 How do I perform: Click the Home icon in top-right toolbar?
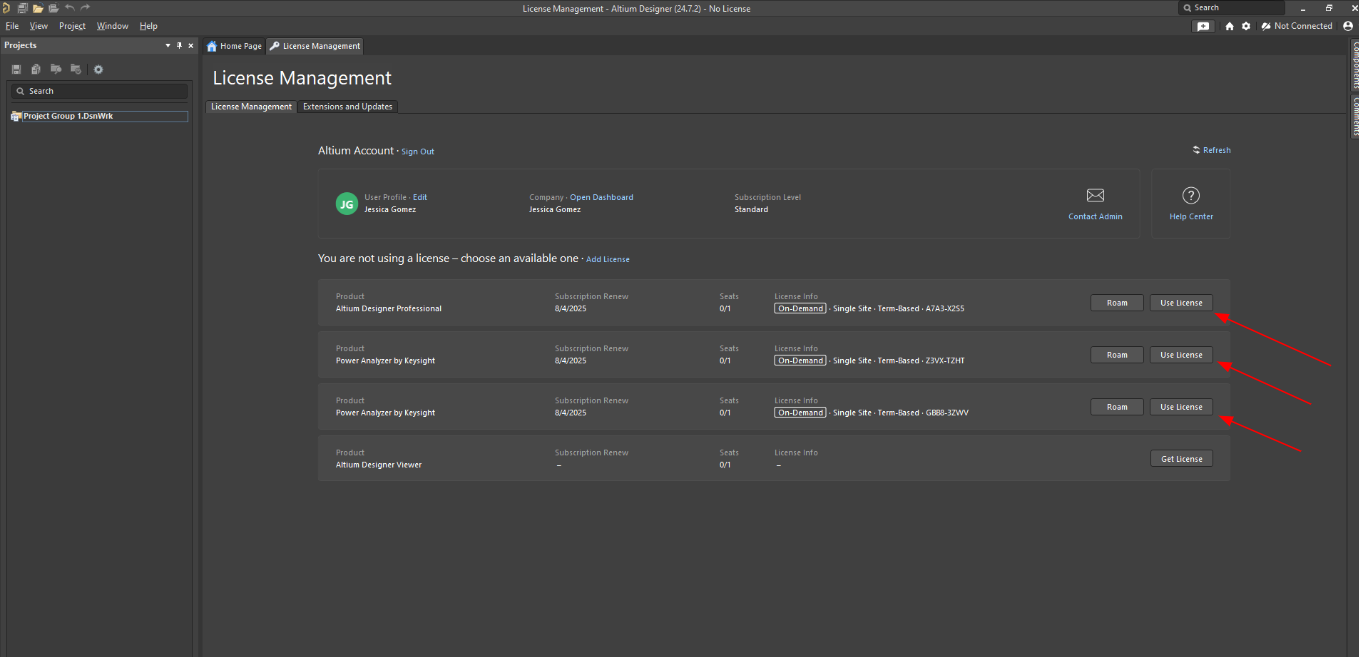[x=1230, y=26]
